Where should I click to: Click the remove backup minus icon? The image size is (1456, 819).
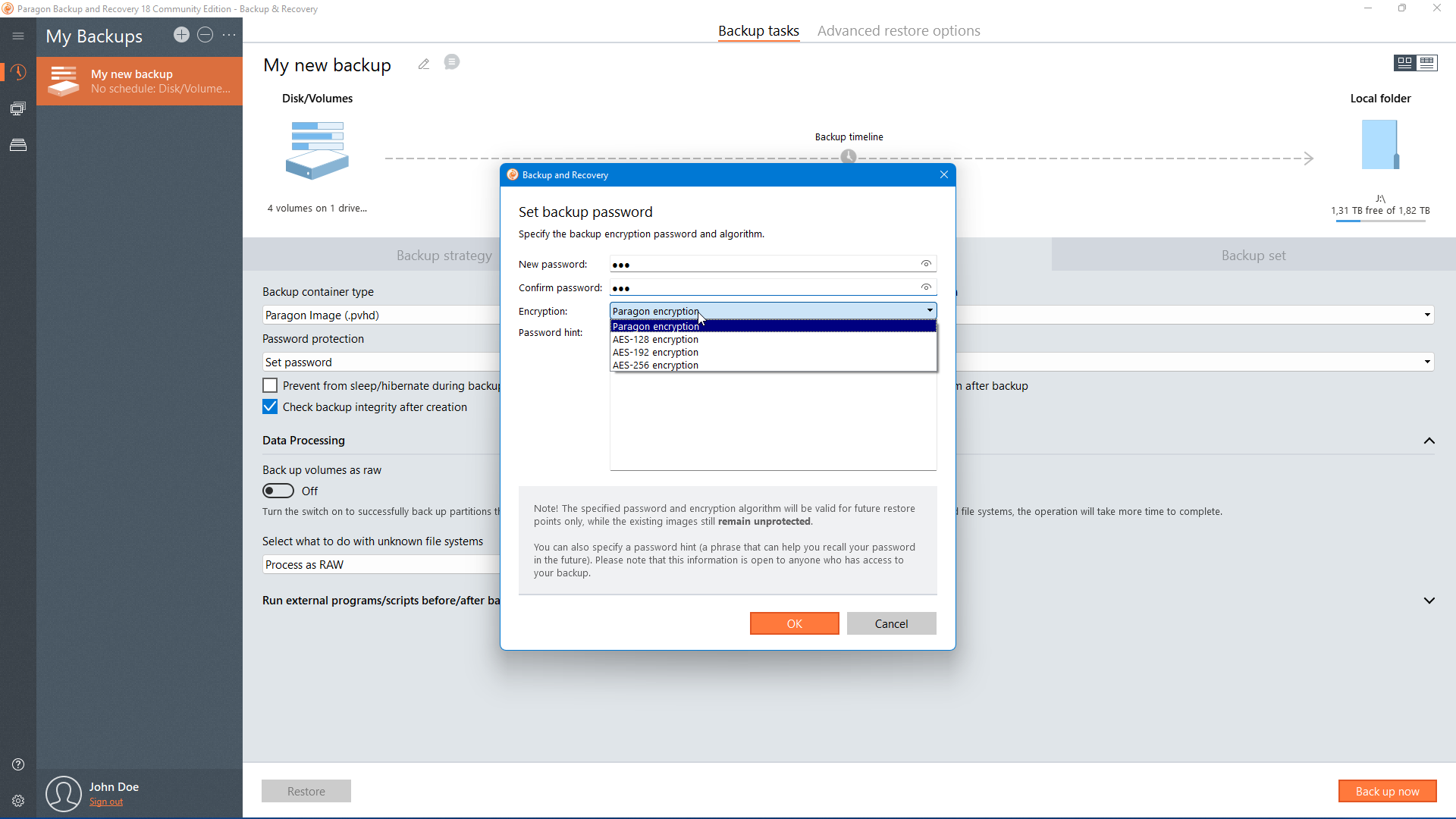205,35
